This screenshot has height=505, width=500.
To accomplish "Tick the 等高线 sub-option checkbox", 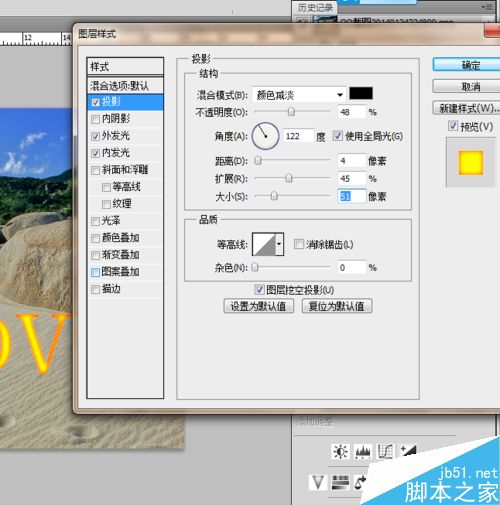I will tap(106, 187).
